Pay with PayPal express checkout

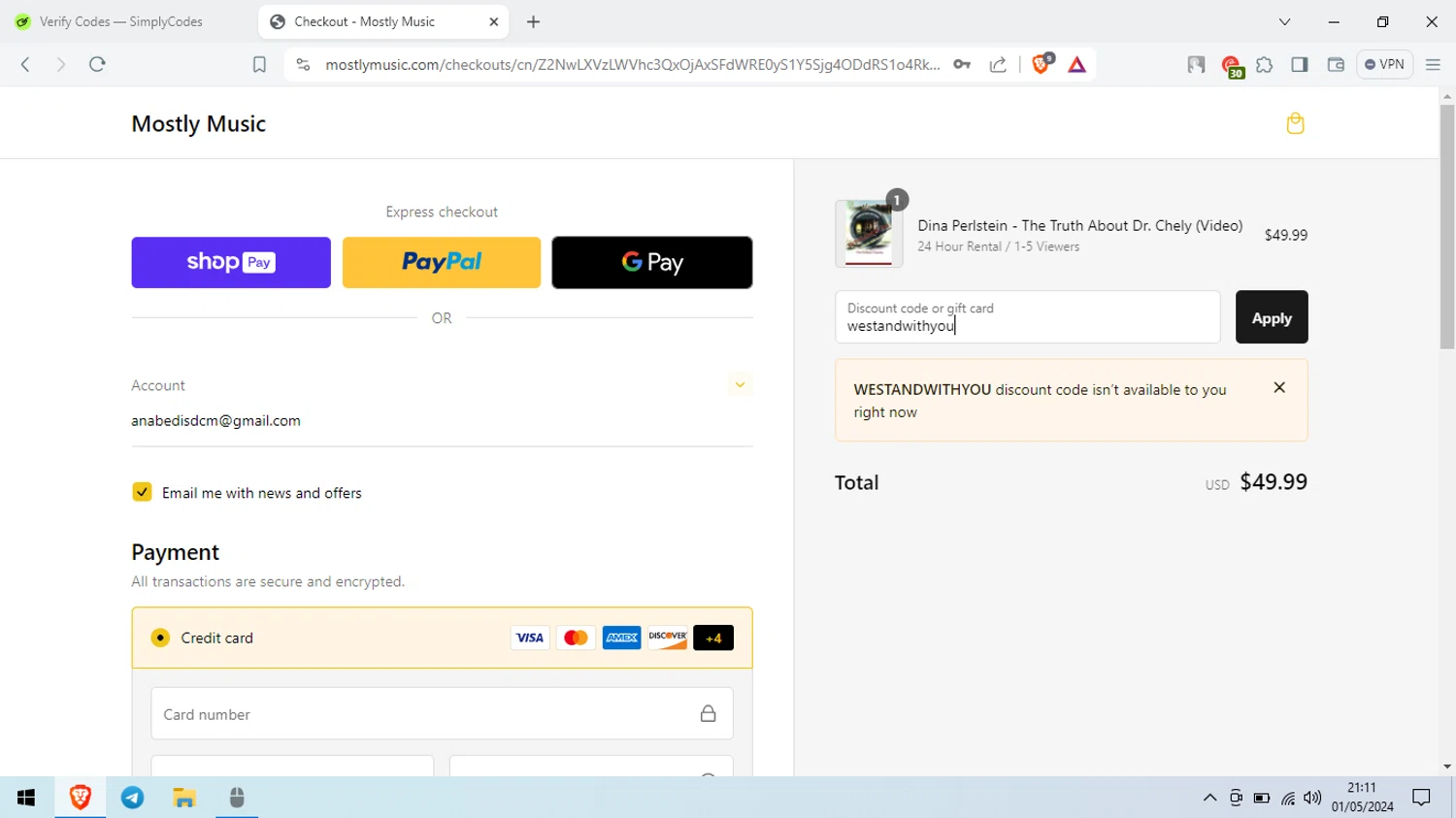[442, 262]
